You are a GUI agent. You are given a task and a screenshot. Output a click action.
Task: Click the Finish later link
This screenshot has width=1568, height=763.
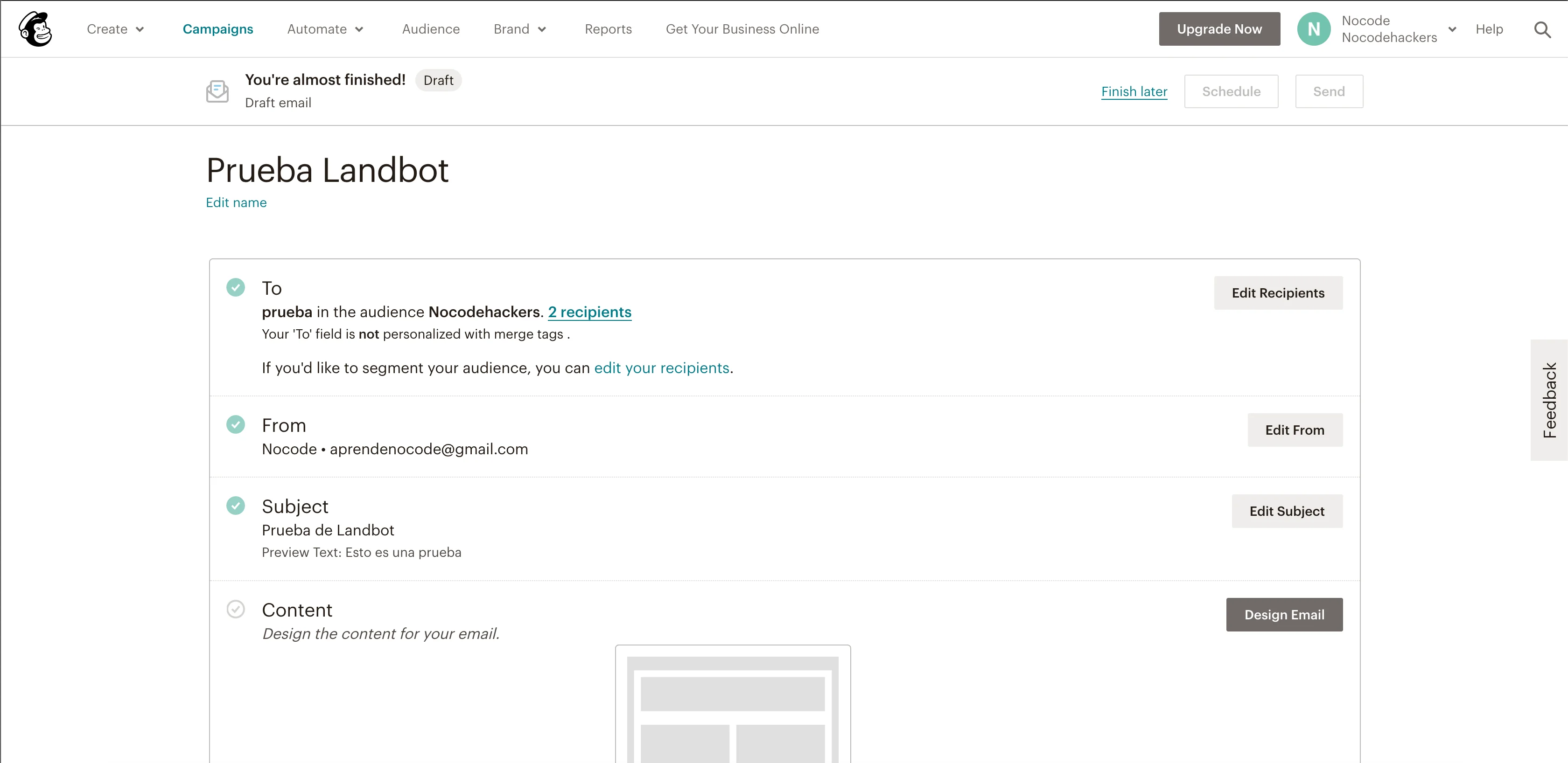coord(1134,91)
